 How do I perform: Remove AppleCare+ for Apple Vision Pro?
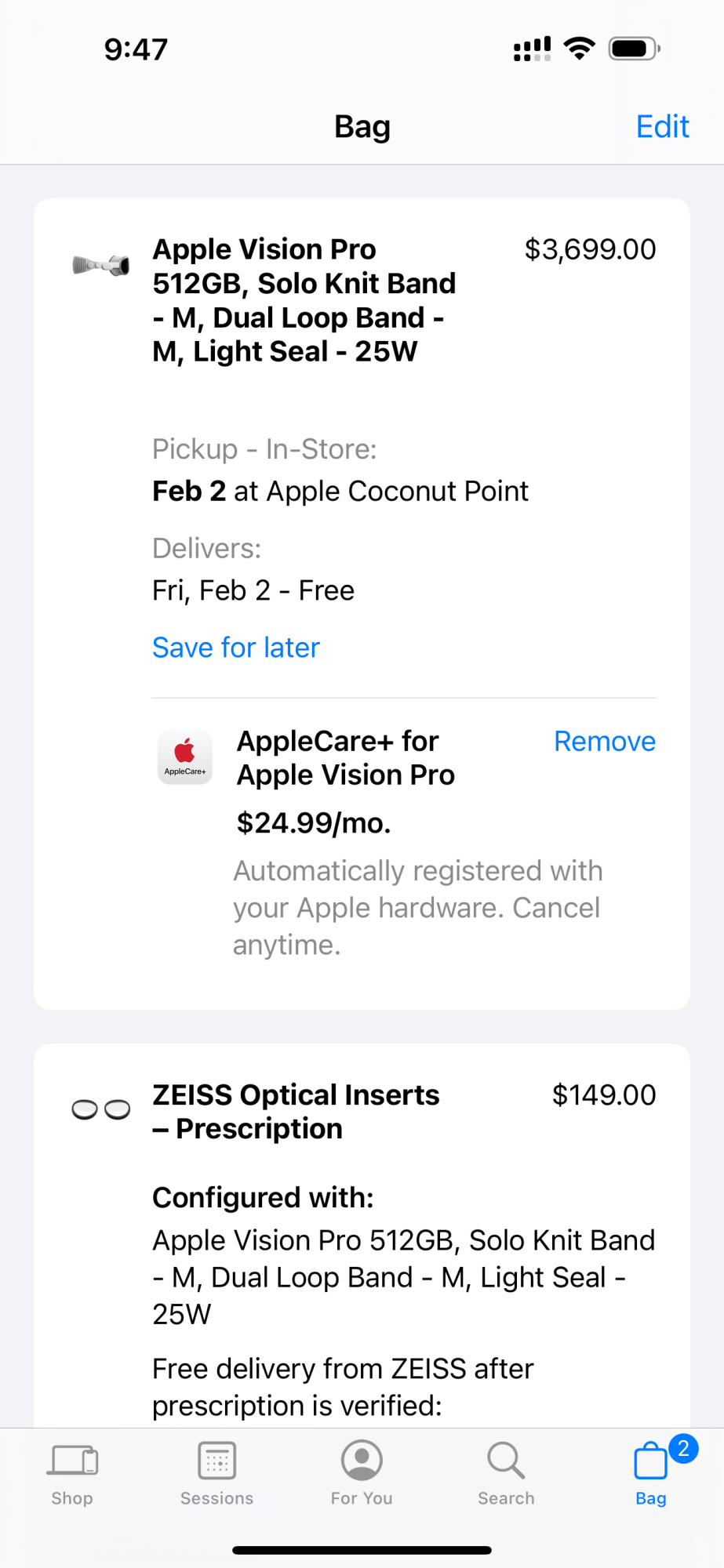(x=604, y=742)
